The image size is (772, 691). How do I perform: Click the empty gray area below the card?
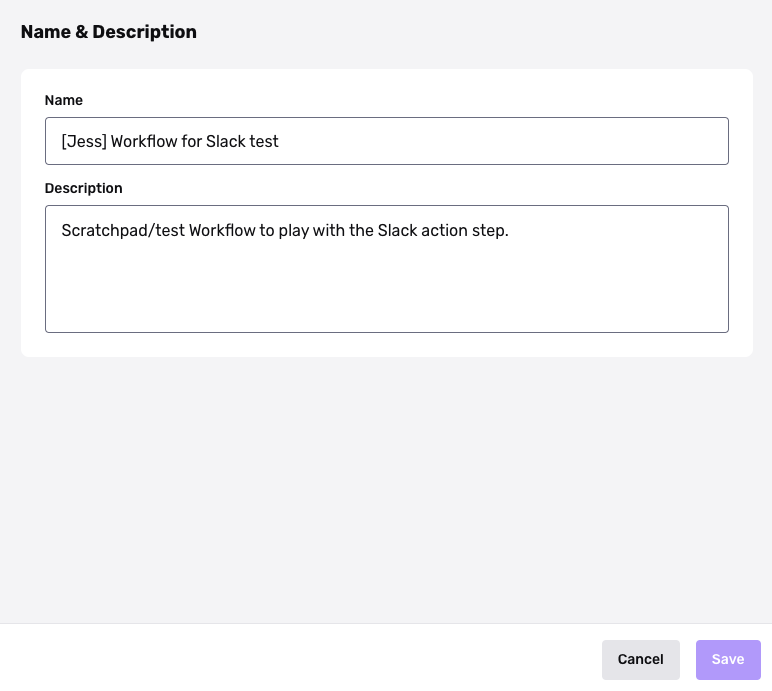(386, 490)
